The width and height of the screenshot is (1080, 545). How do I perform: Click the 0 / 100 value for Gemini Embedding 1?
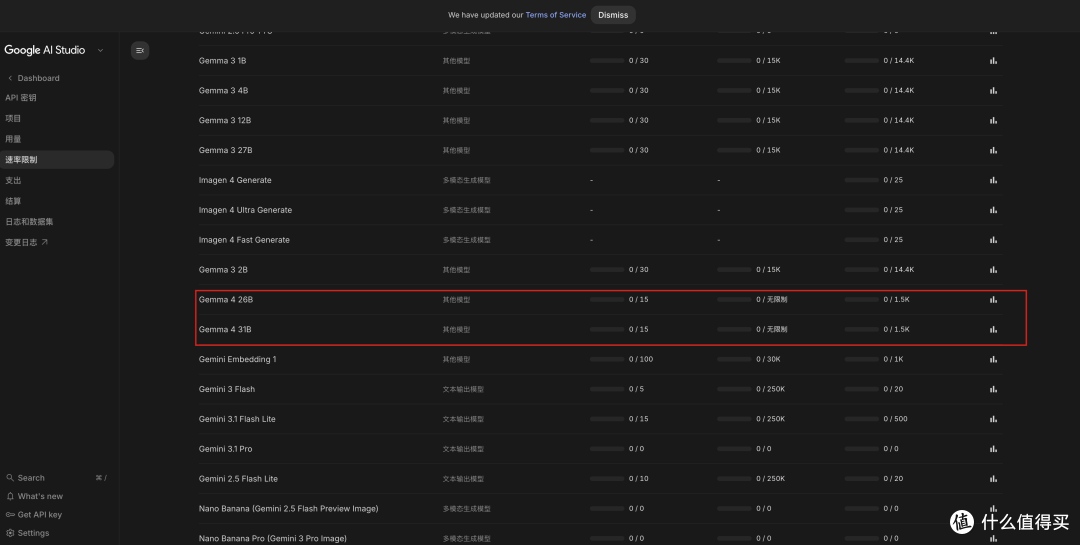click(x=641, y=359)
